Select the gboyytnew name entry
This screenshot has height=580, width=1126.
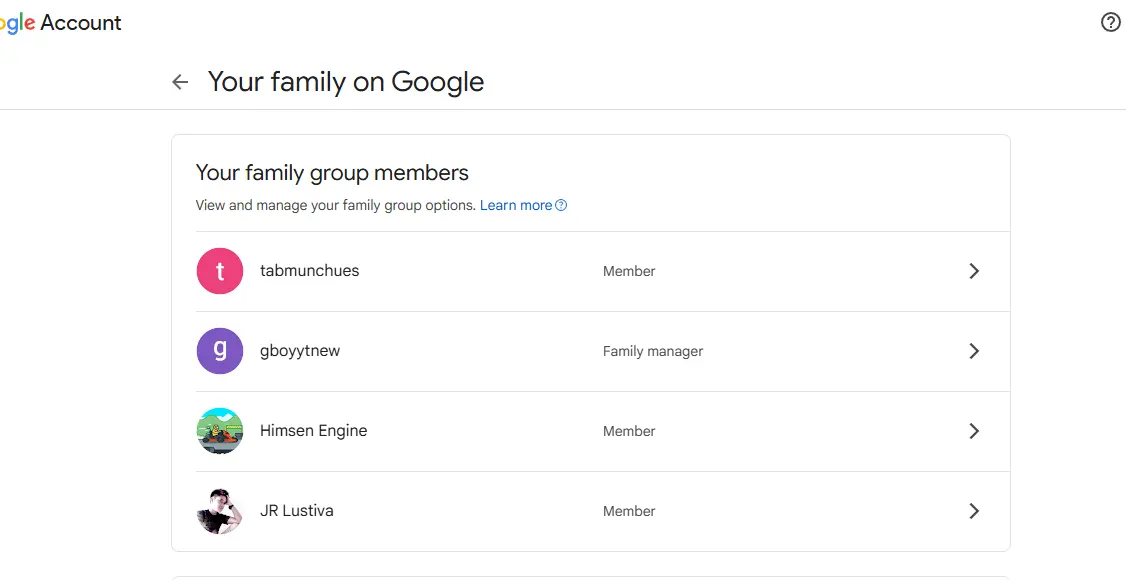pos(300,351)
